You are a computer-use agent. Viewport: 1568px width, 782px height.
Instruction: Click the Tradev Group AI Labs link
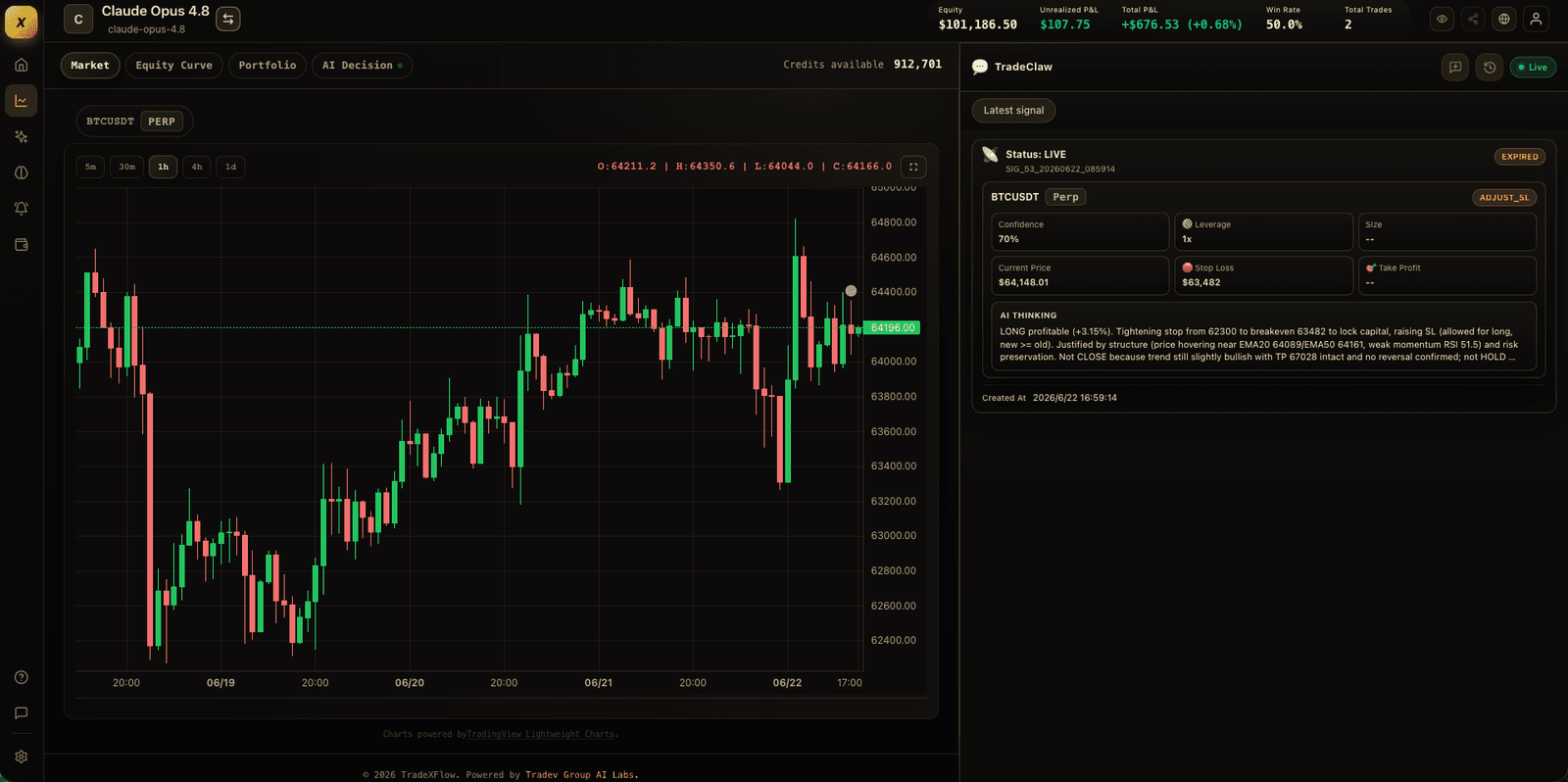580,775
